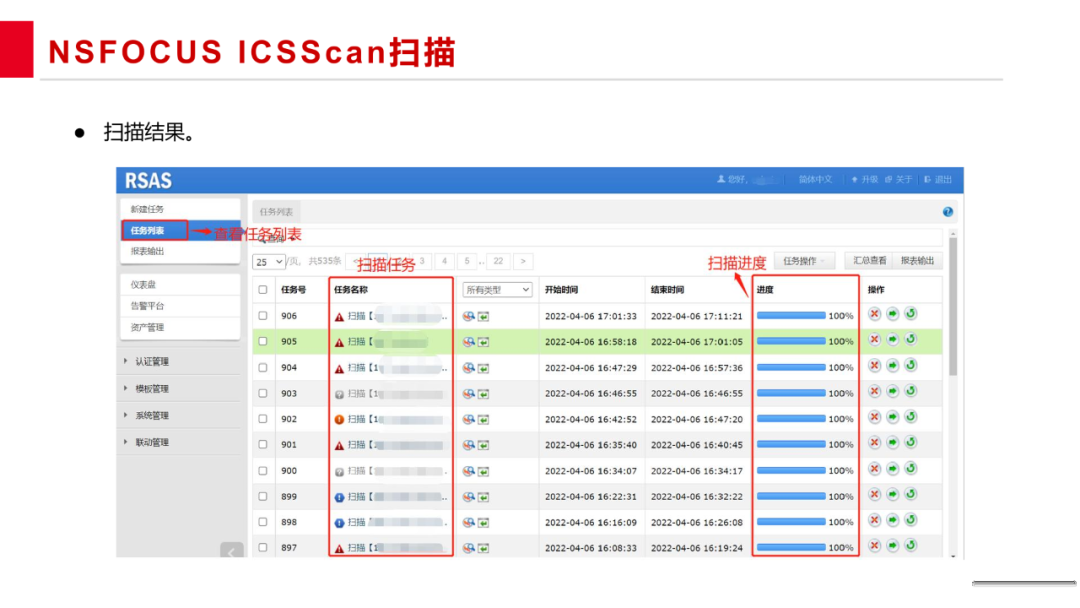Click green return arrow icon in row 899

click(484, 497)
